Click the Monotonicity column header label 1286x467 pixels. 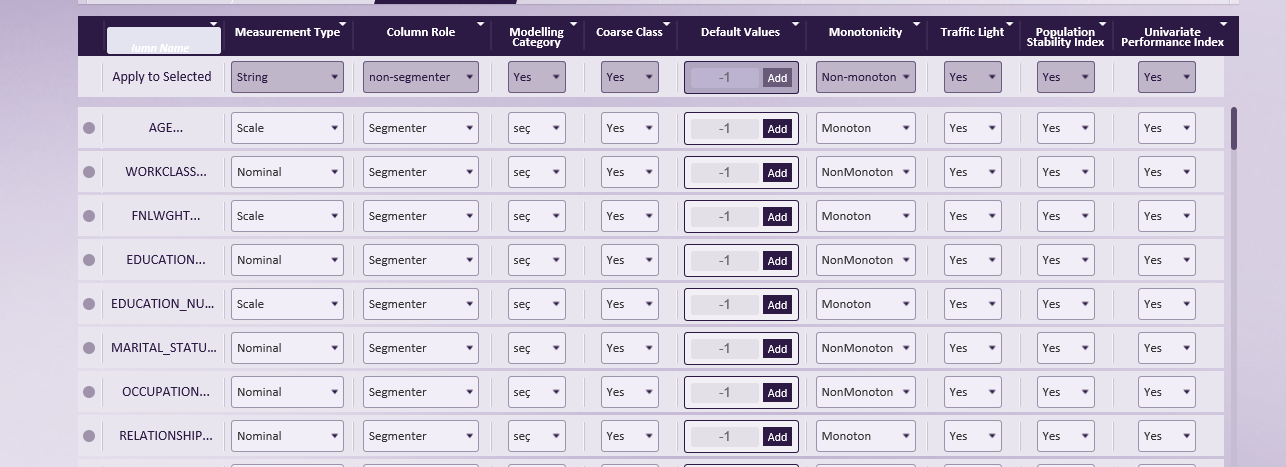coord(865,32)
